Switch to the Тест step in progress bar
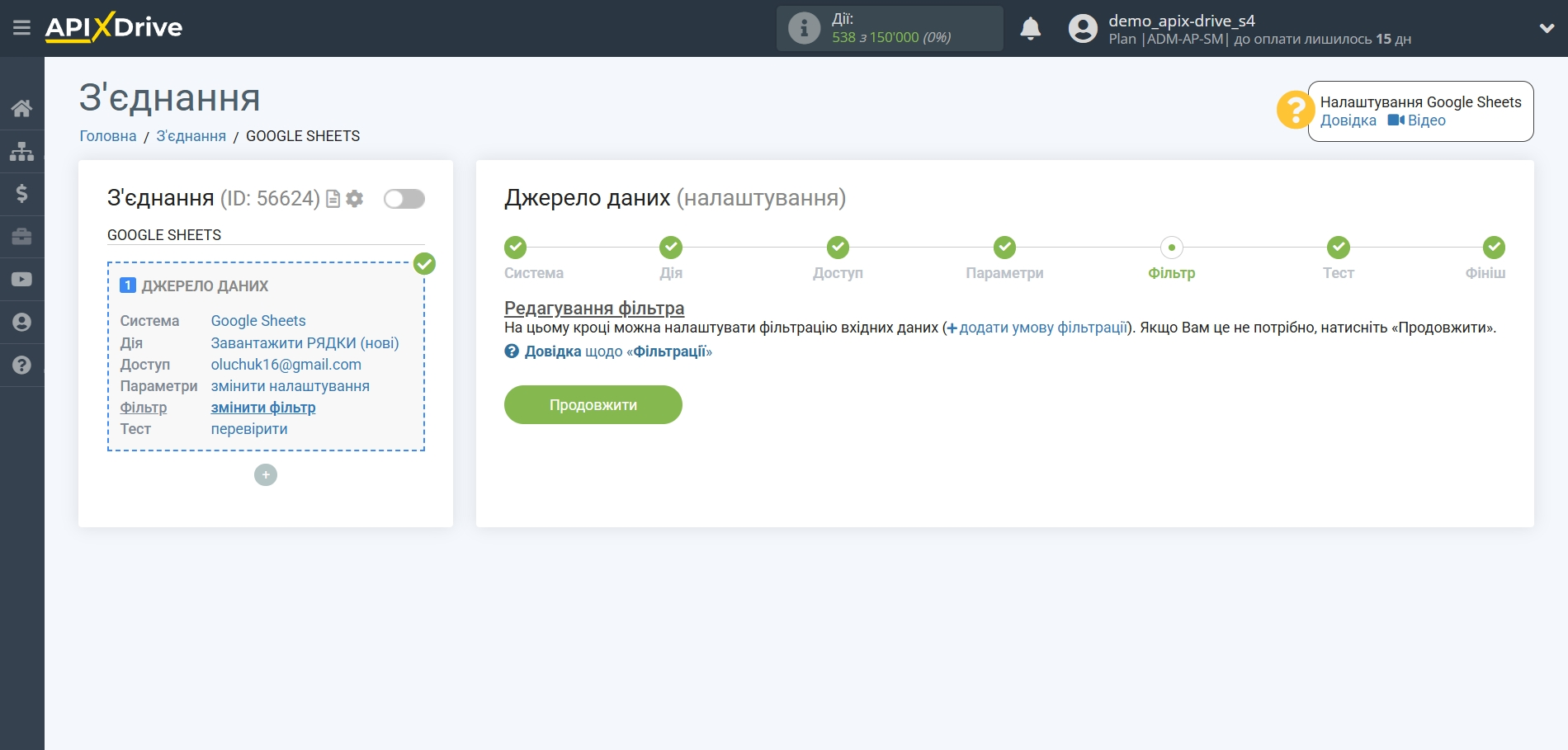This screenshot has width=1568, height=750. point(1337,247)
